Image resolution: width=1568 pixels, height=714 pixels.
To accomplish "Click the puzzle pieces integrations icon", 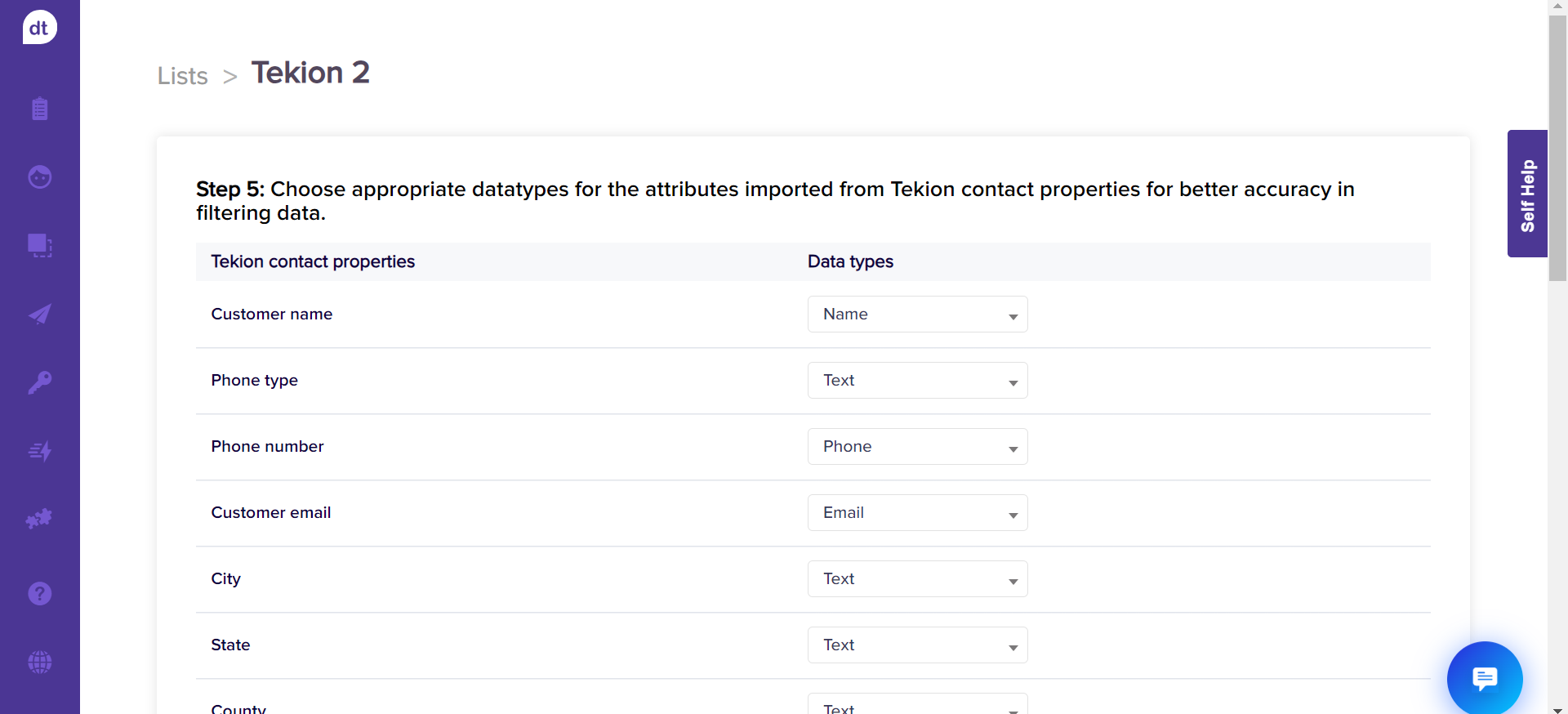I will (39, 519).
